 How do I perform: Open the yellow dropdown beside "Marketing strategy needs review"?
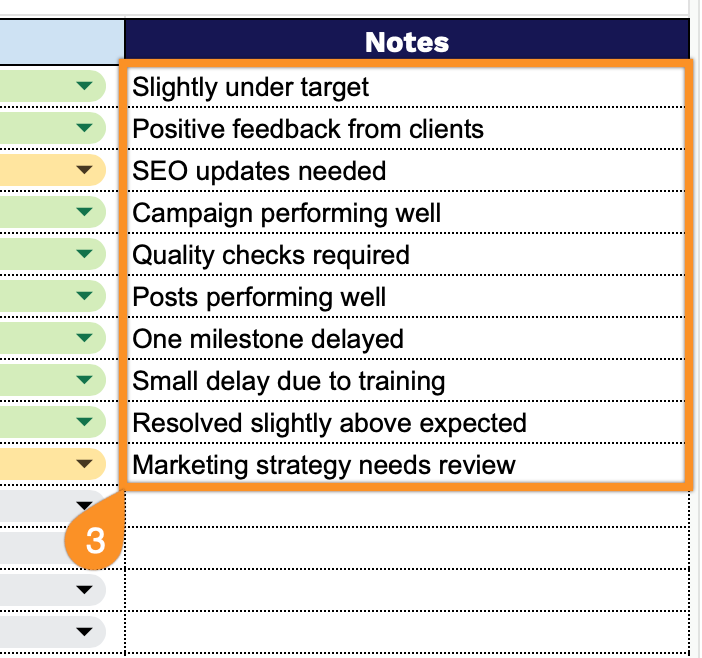[84, 464]
